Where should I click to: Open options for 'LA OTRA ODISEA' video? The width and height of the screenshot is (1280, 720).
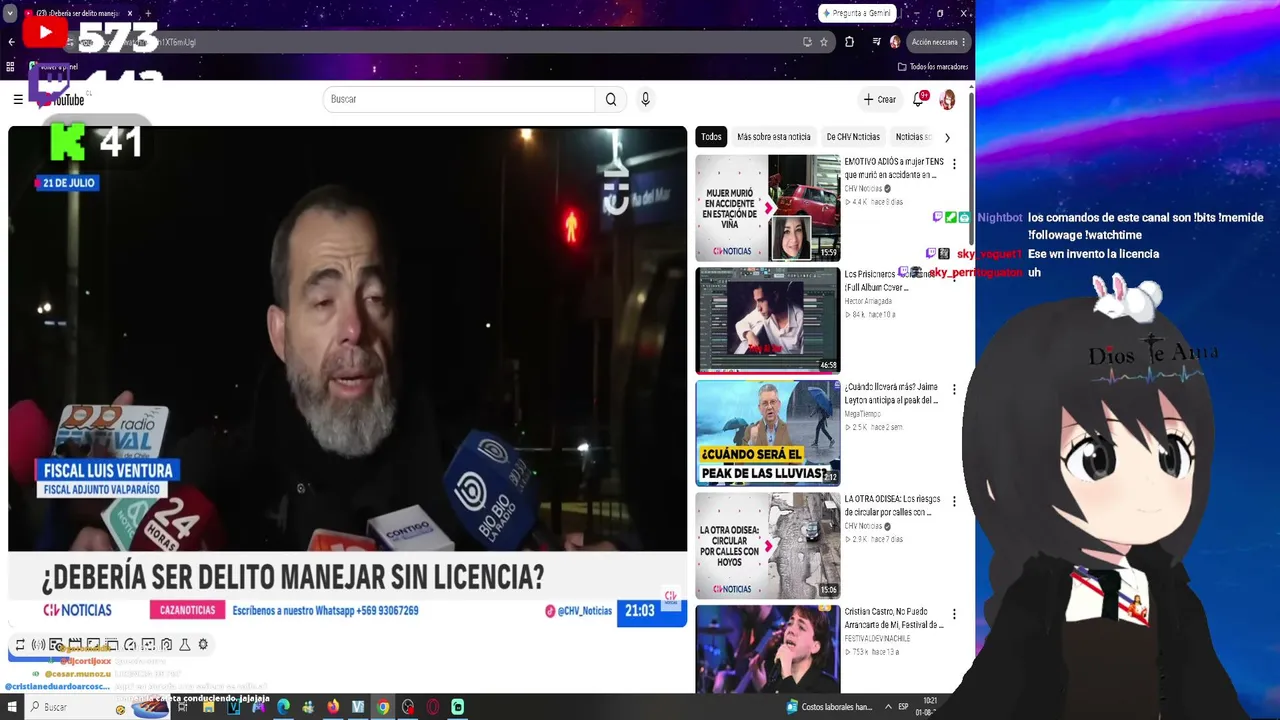pos(954,501)
